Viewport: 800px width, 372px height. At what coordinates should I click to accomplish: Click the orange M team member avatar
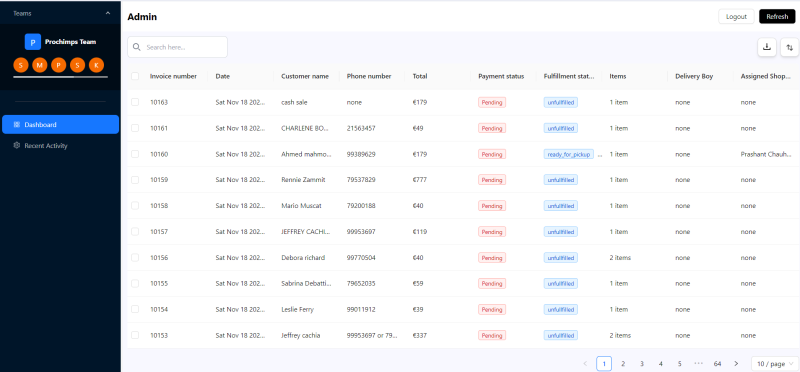coord(40,65)
